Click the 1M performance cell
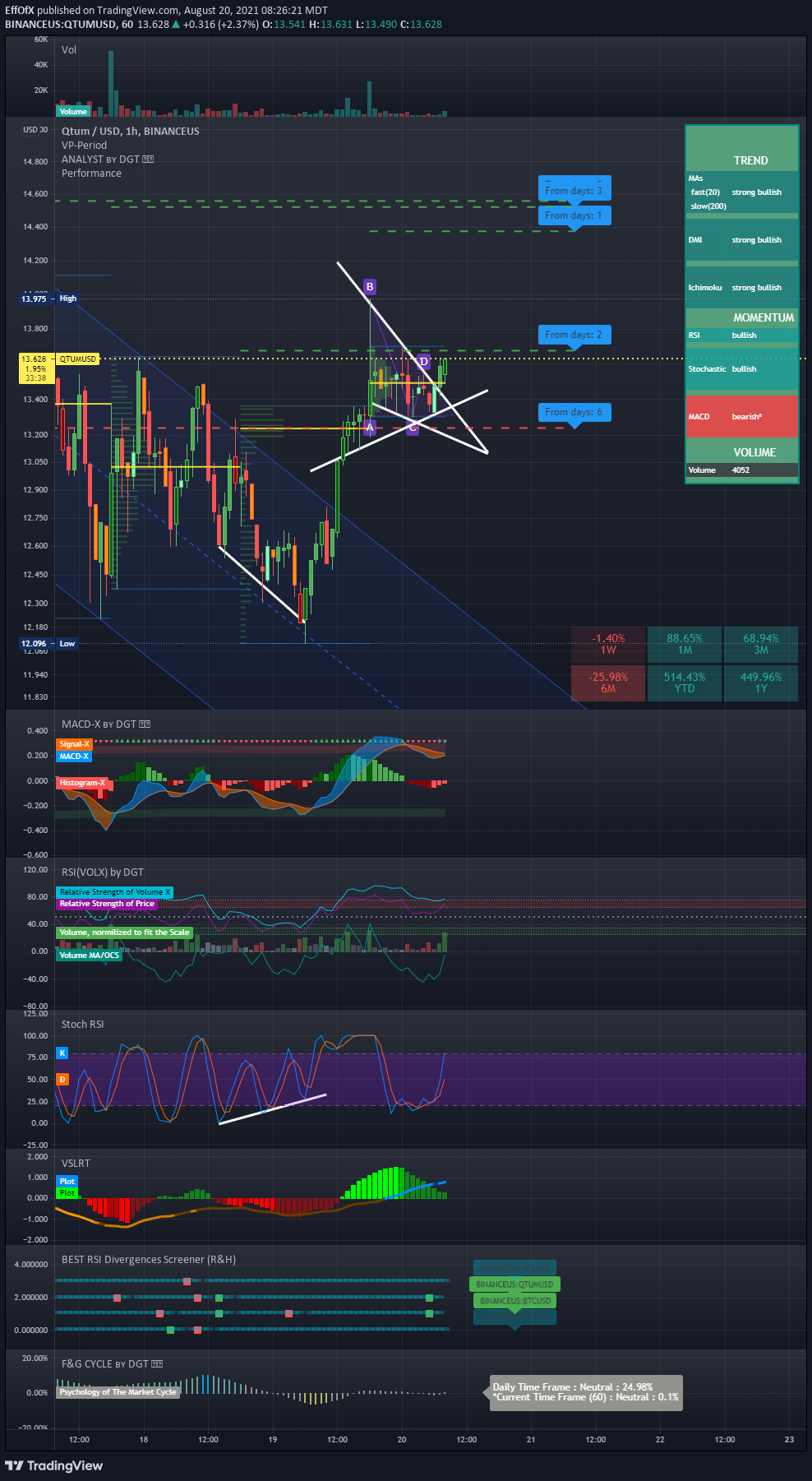Screen dimensions: 812x1481 pos(685,644)
